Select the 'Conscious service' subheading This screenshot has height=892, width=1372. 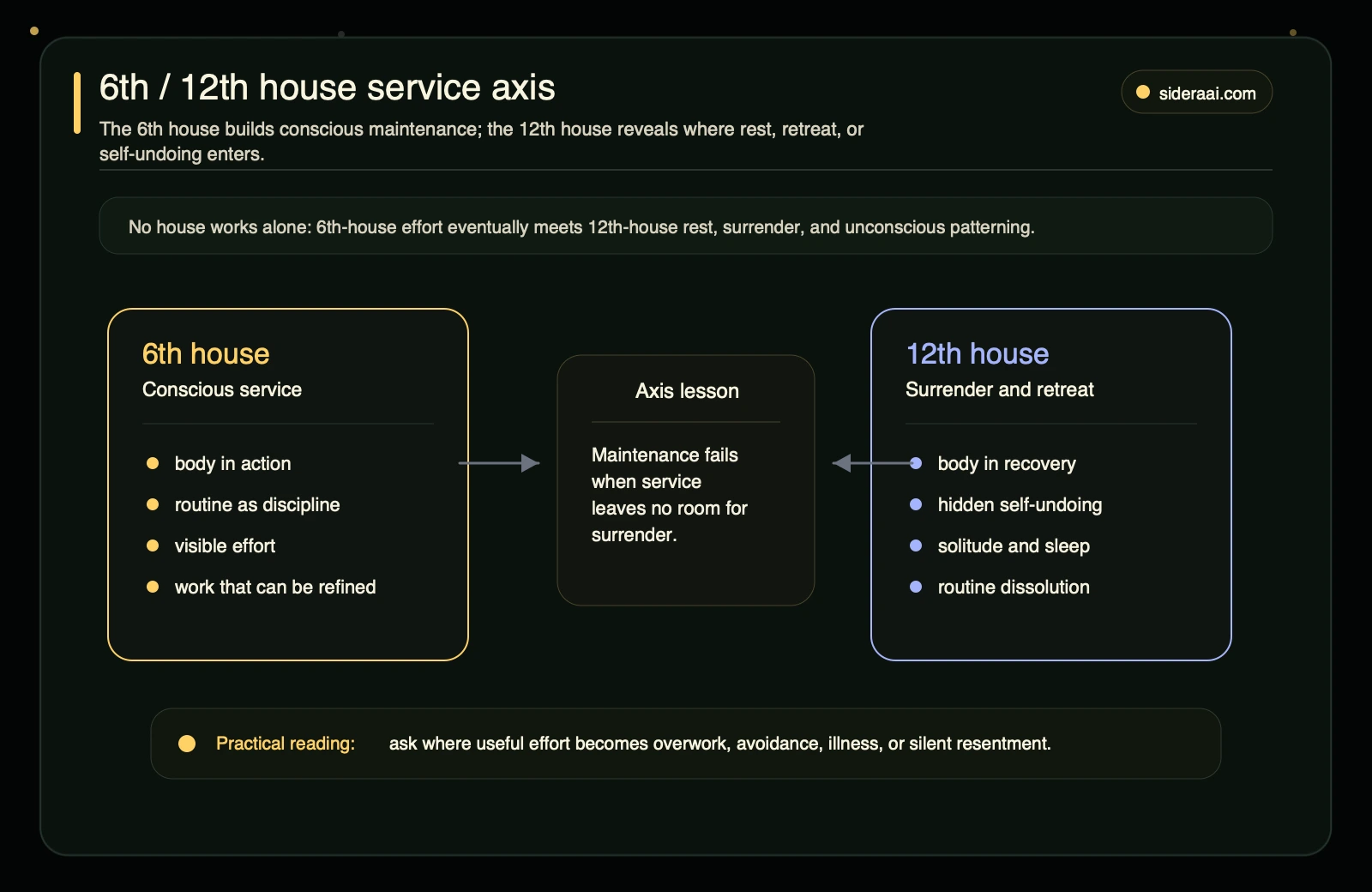pos(222,389)
